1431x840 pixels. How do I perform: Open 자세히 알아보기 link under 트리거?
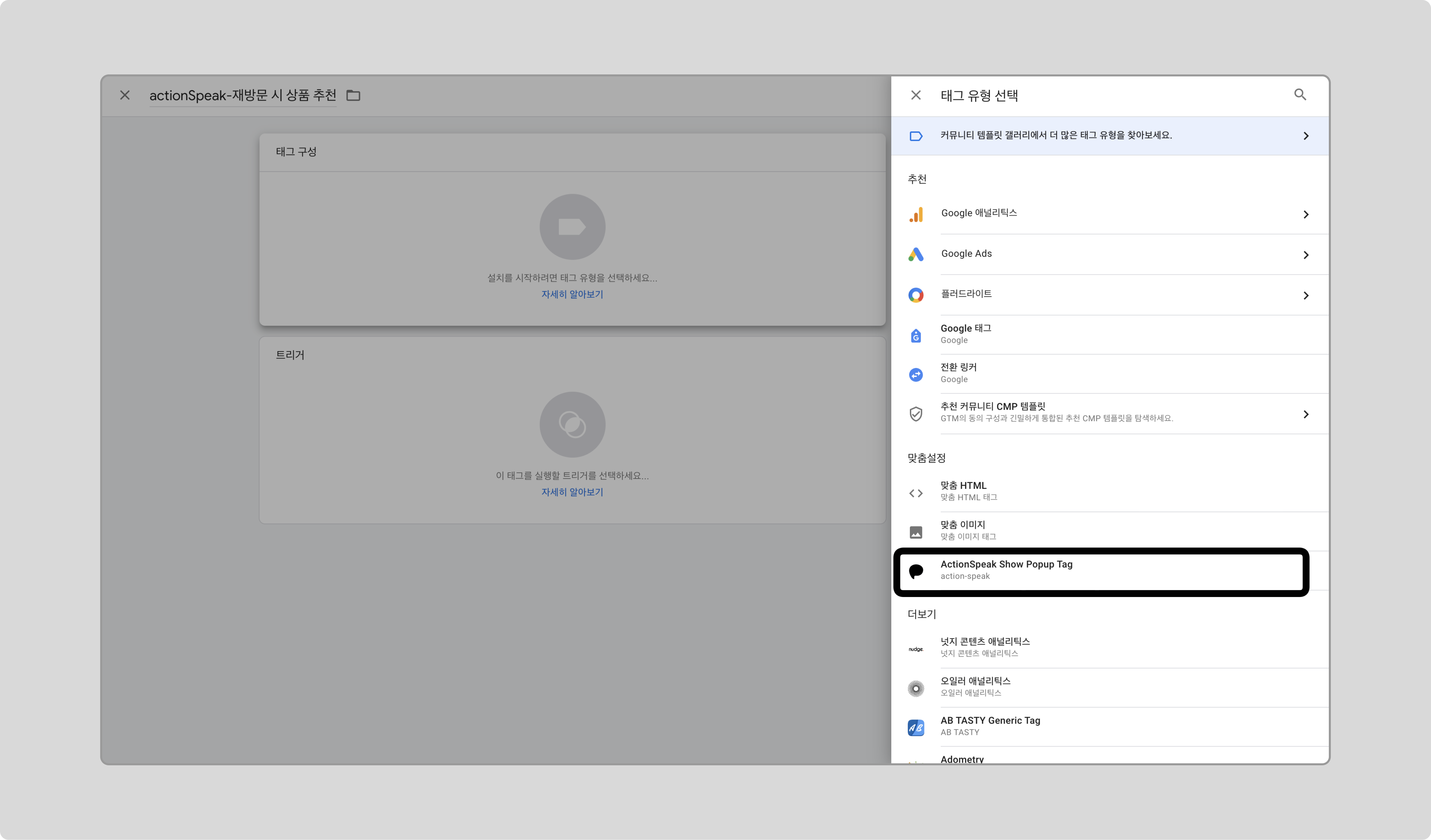coord(572,492)
